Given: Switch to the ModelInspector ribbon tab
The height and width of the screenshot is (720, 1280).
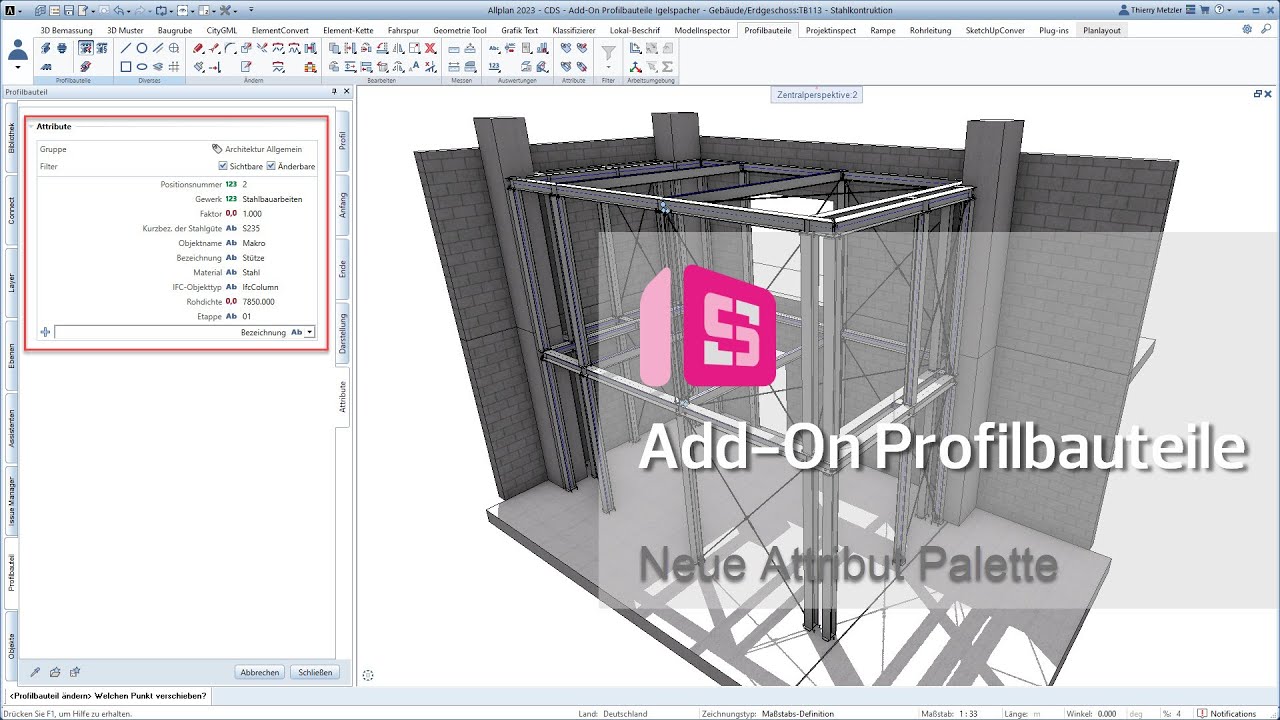Looking at the screenshot, I should [702, 30].
